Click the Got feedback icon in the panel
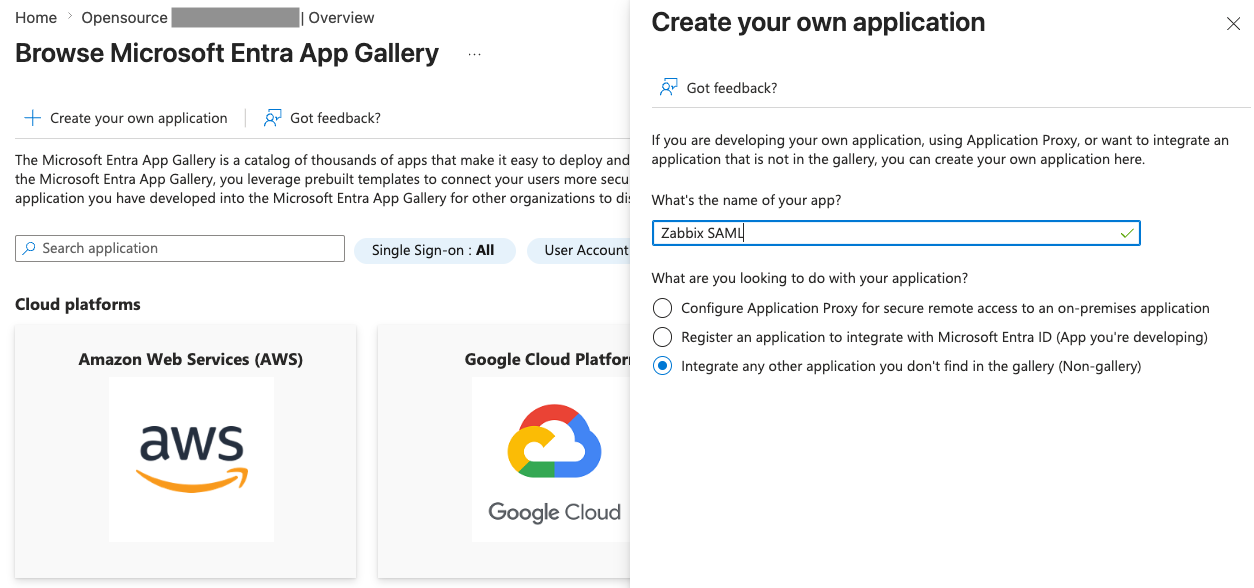1254x588 pixels. pos(667,87)
